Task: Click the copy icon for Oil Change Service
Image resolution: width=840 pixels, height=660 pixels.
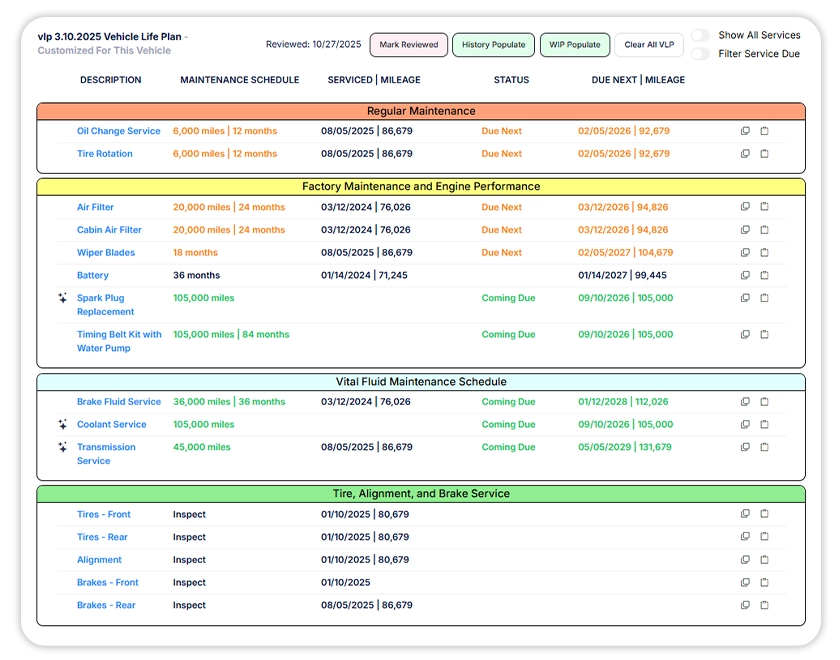Action: point(745,131)
